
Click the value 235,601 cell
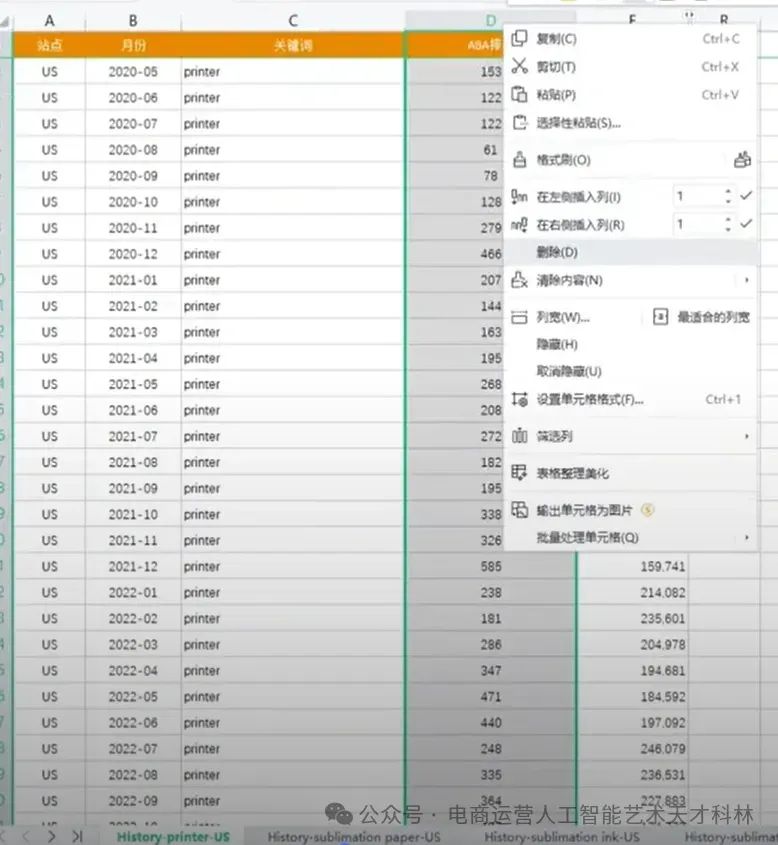click(x=633, y=618)
